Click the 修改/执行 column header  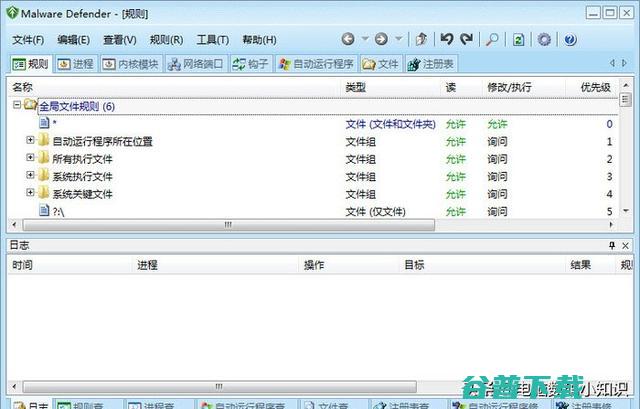click(524, 87)
